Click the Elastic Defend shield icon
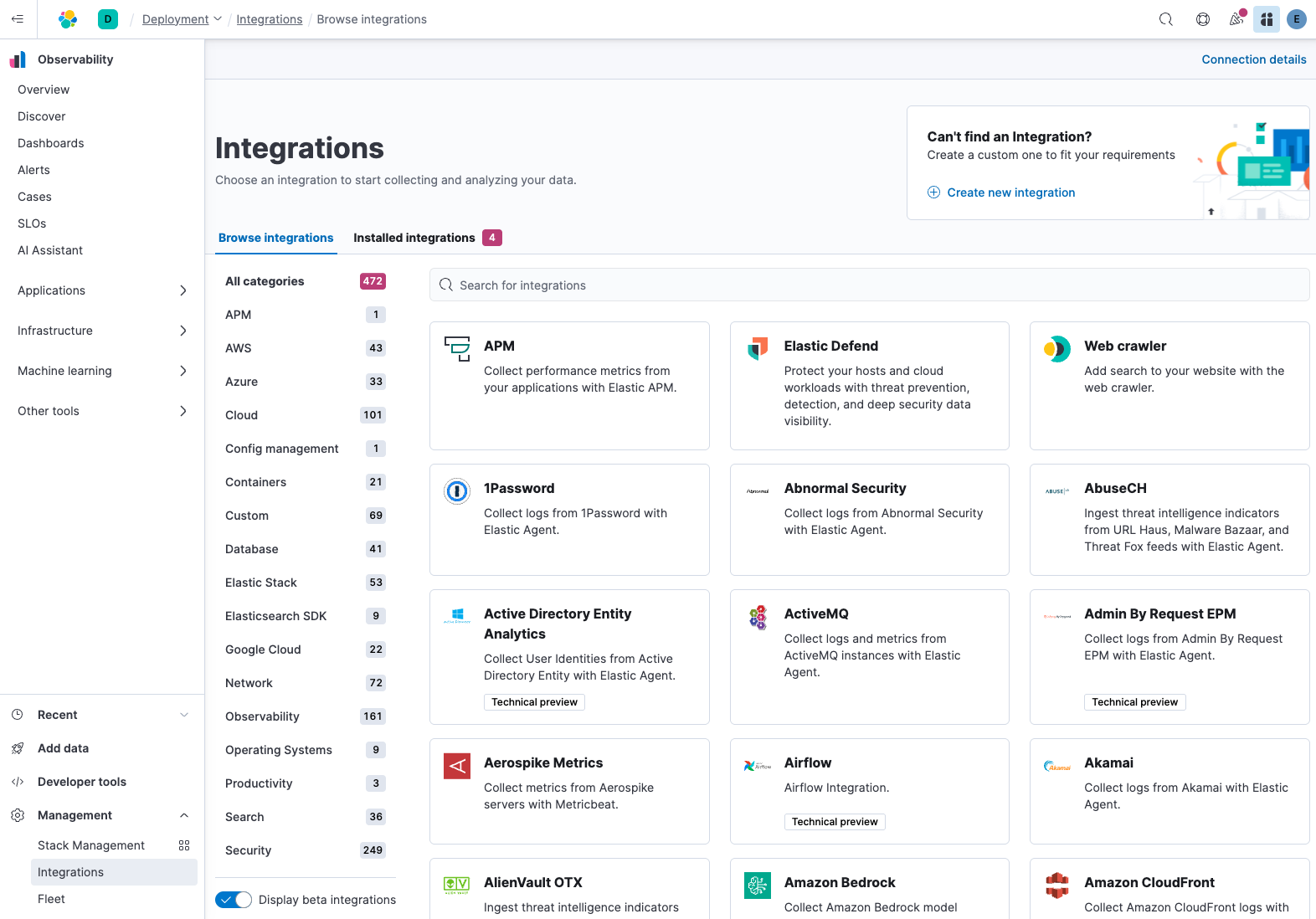This screenshot has height=919, width=1316. [758, 349]
